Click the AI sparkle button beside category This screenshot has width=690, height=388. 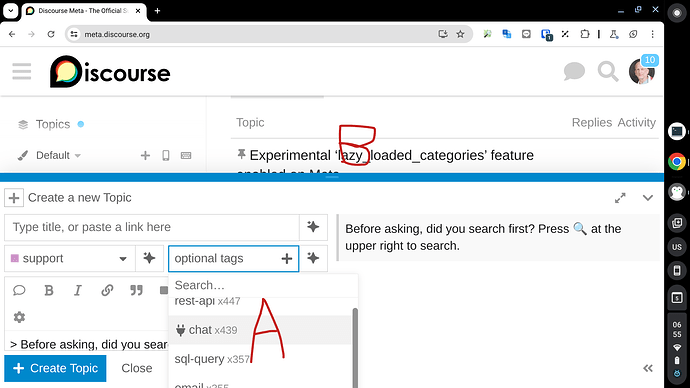pos(150,258)
